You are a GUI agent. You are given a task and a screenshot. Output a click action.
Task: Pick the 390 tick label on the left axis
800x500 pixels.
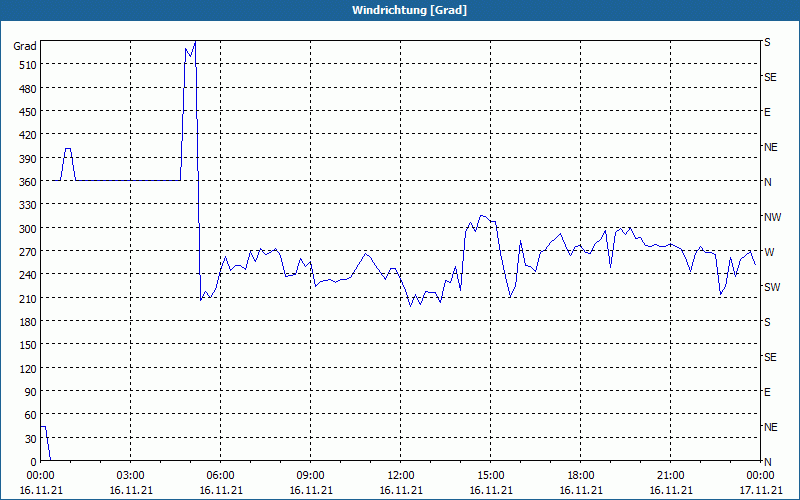pyautogui.click(x=28, y=158)
